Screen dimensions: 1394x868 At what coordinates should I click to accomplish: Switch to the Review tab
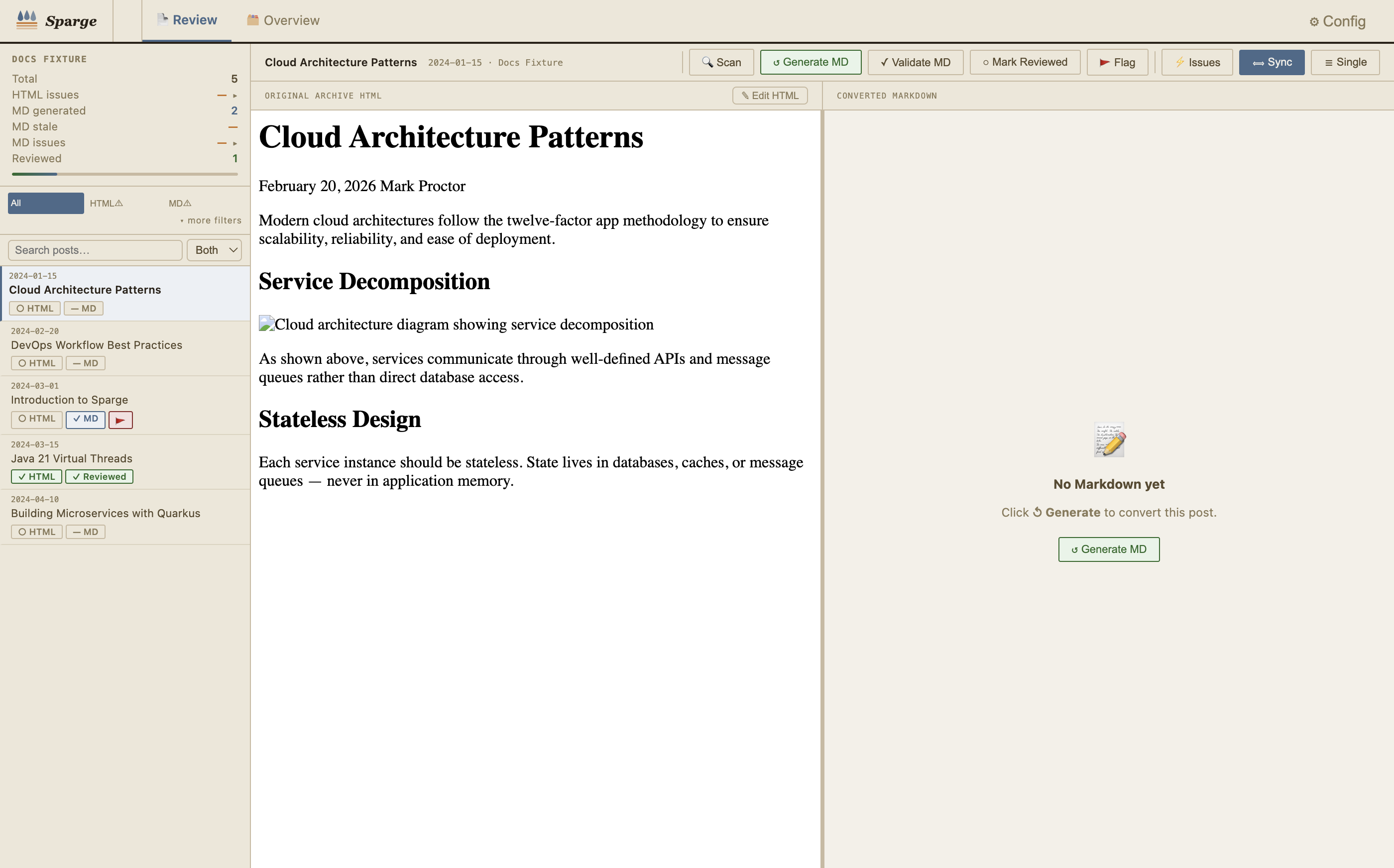tap(187, 20)
